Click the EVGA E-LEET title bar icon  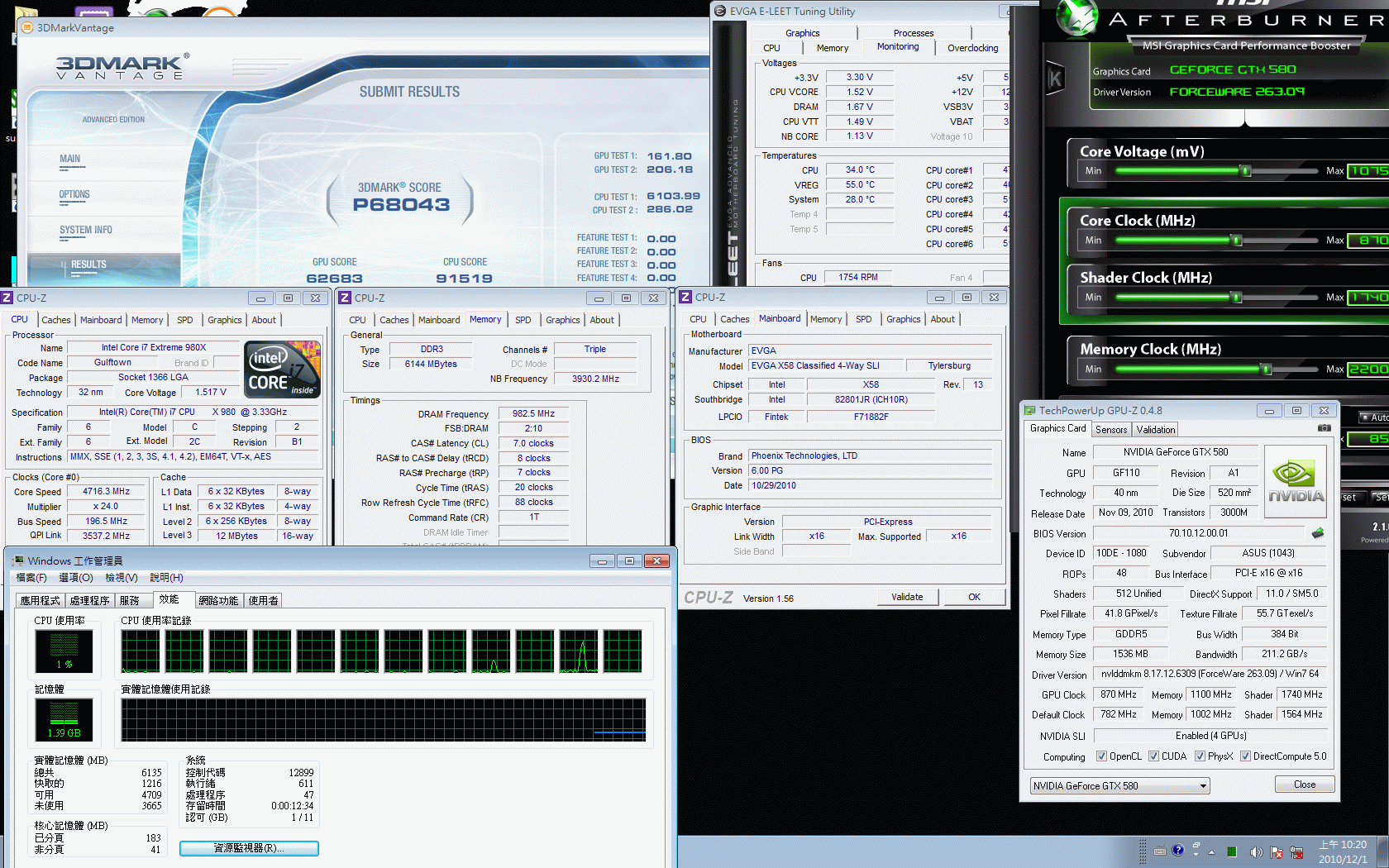719,12
